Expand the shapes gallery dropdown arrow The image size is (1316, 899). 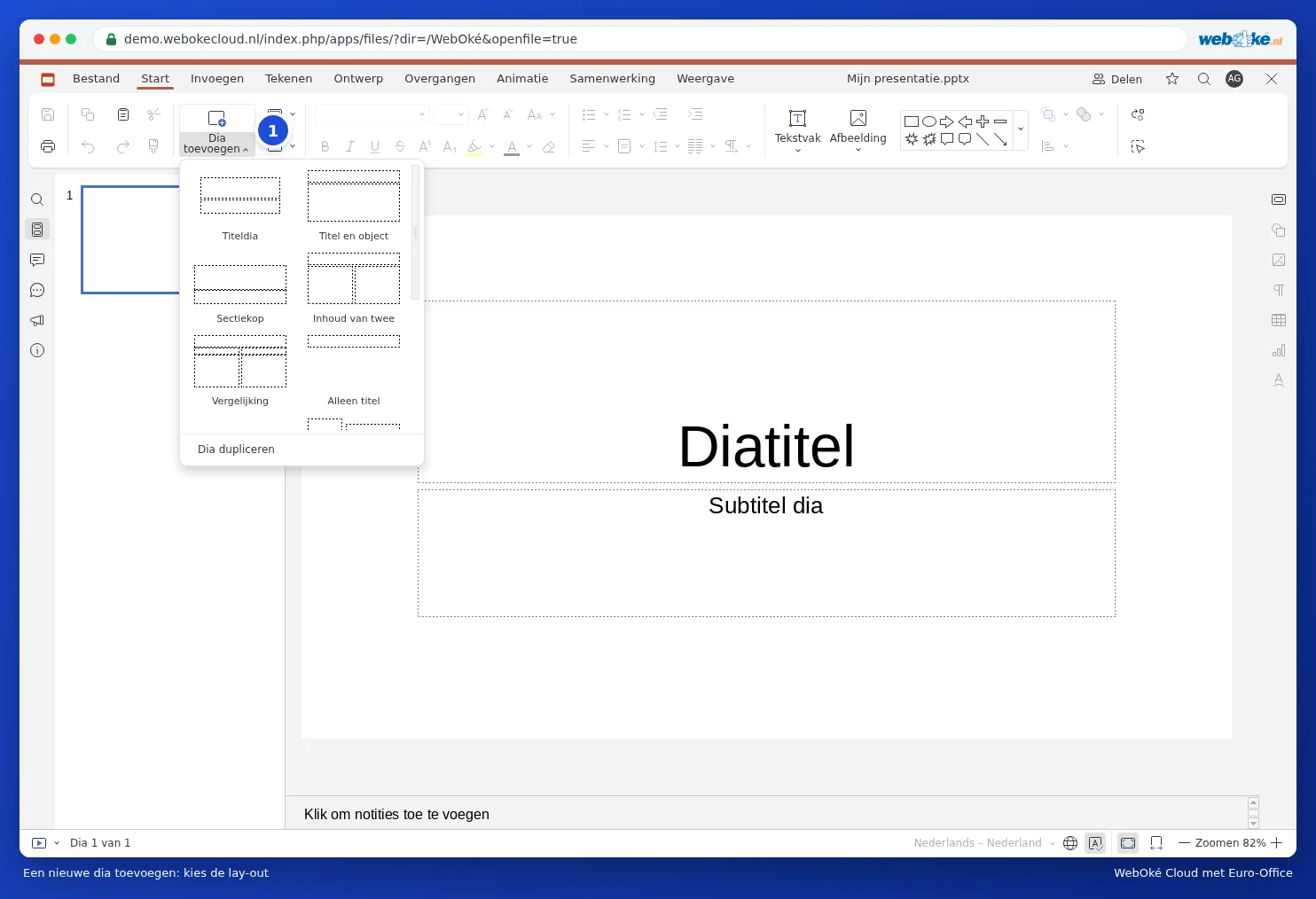(x=1021, y=129)
